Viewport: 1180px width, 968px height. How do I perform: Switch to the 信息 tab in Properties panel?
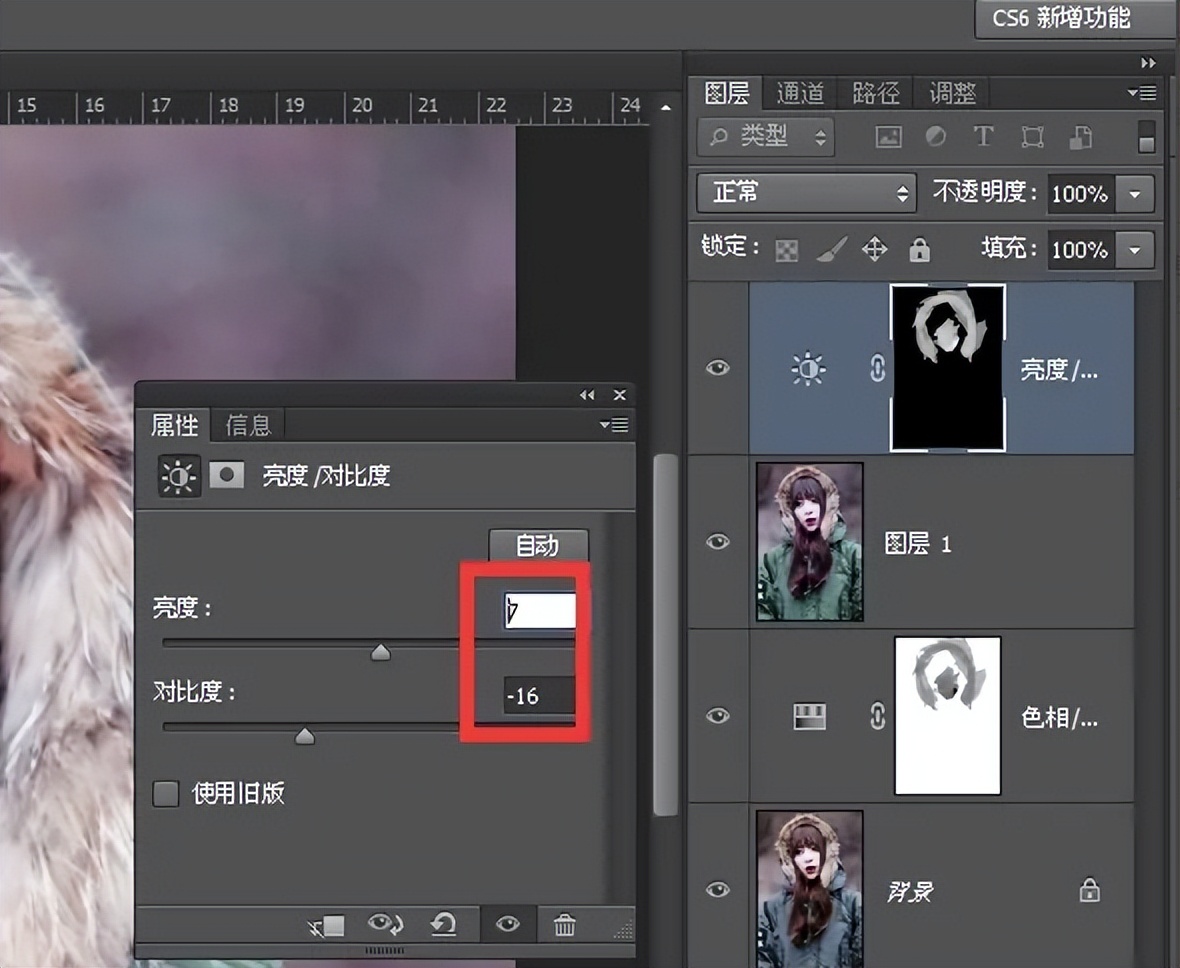click(247, 425)
